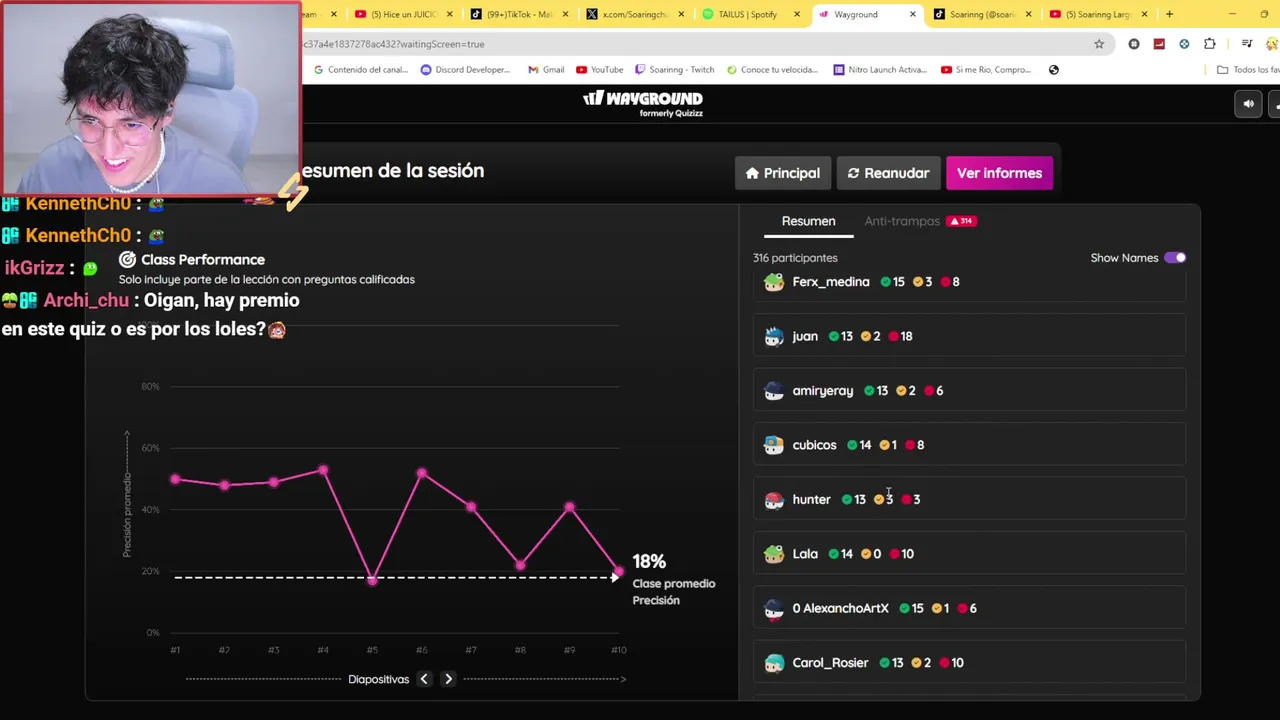Open Todos los favoritos folder
1280x720 pixels.
[1248, 70]
